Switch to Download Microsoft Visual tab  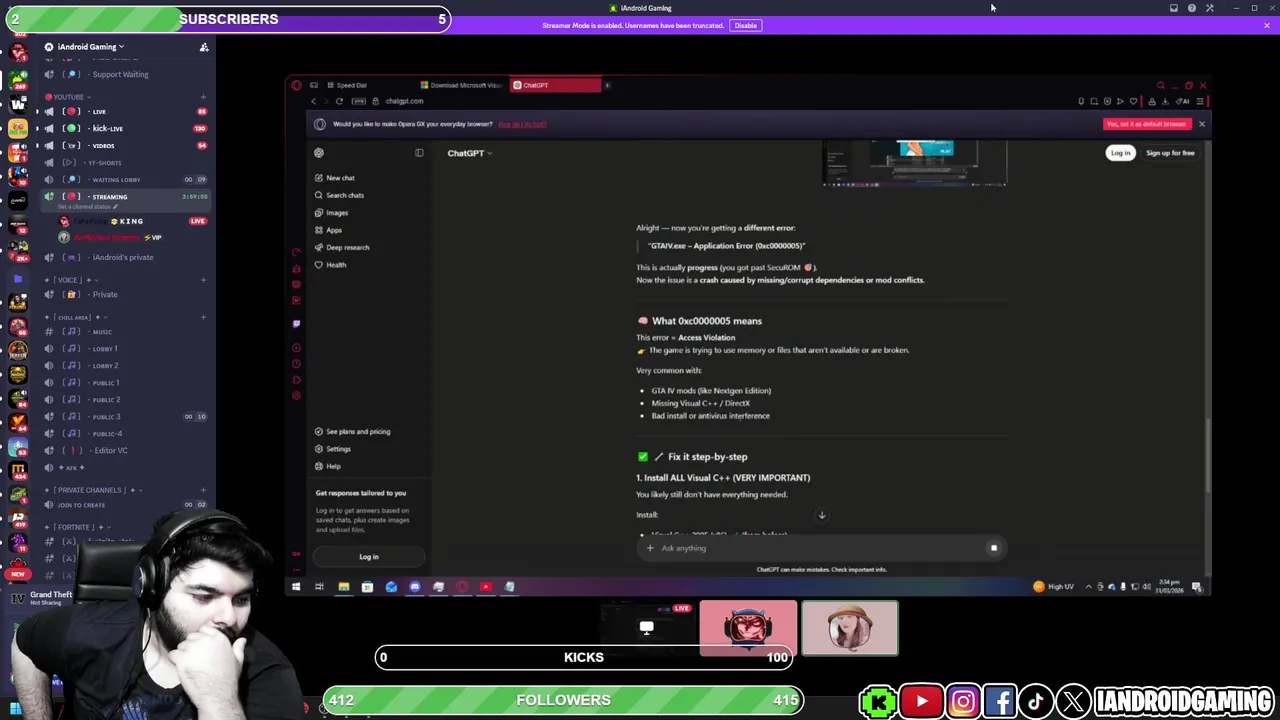(x=461, y=85)
